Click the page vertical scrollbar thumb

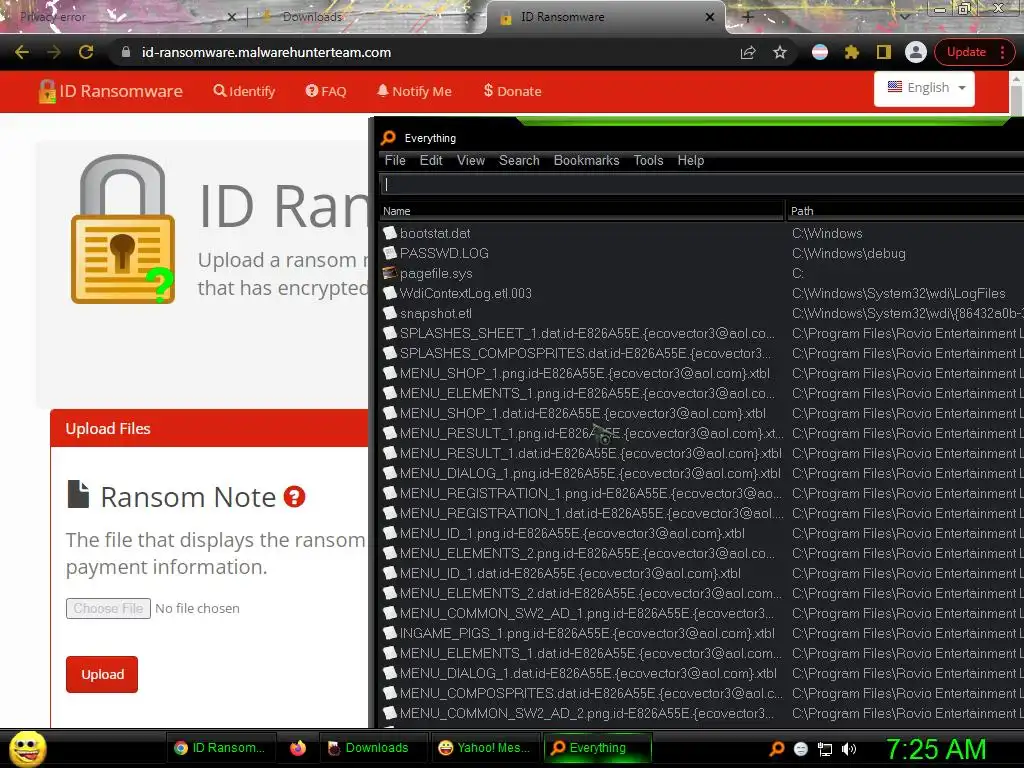(1016, 99)
